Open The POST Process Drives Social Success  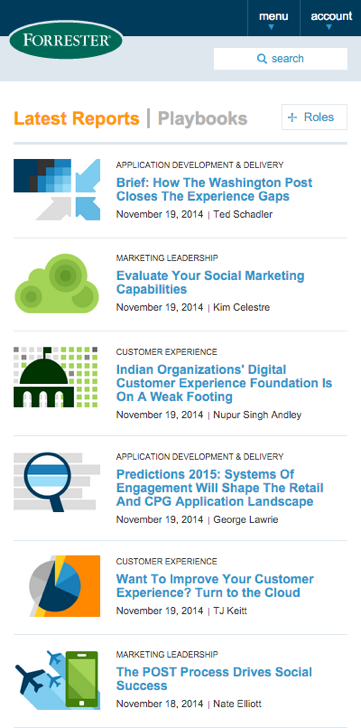(x=214, y=679)
